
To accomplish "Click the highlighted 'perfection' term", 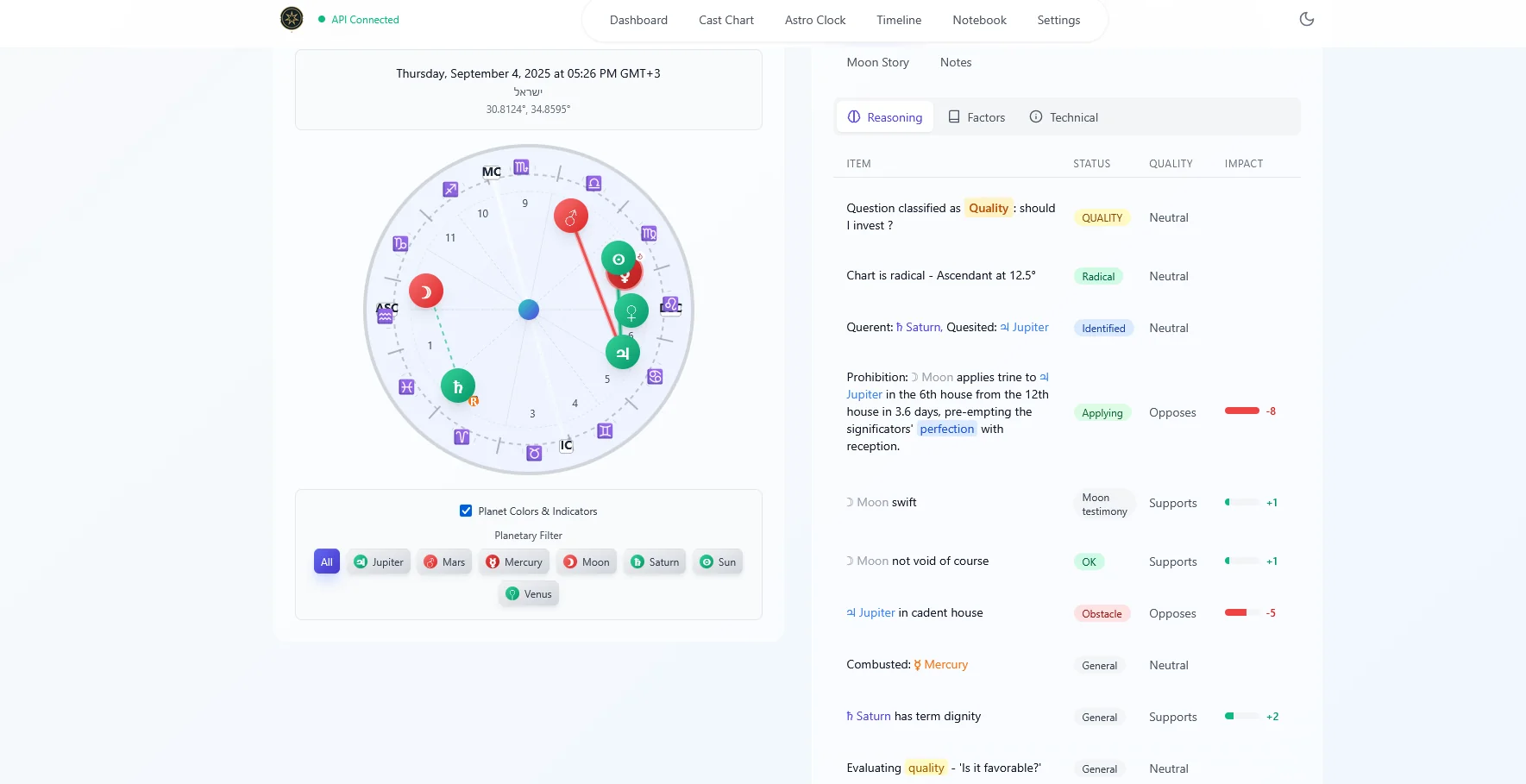I will click(x=946, y=429).
